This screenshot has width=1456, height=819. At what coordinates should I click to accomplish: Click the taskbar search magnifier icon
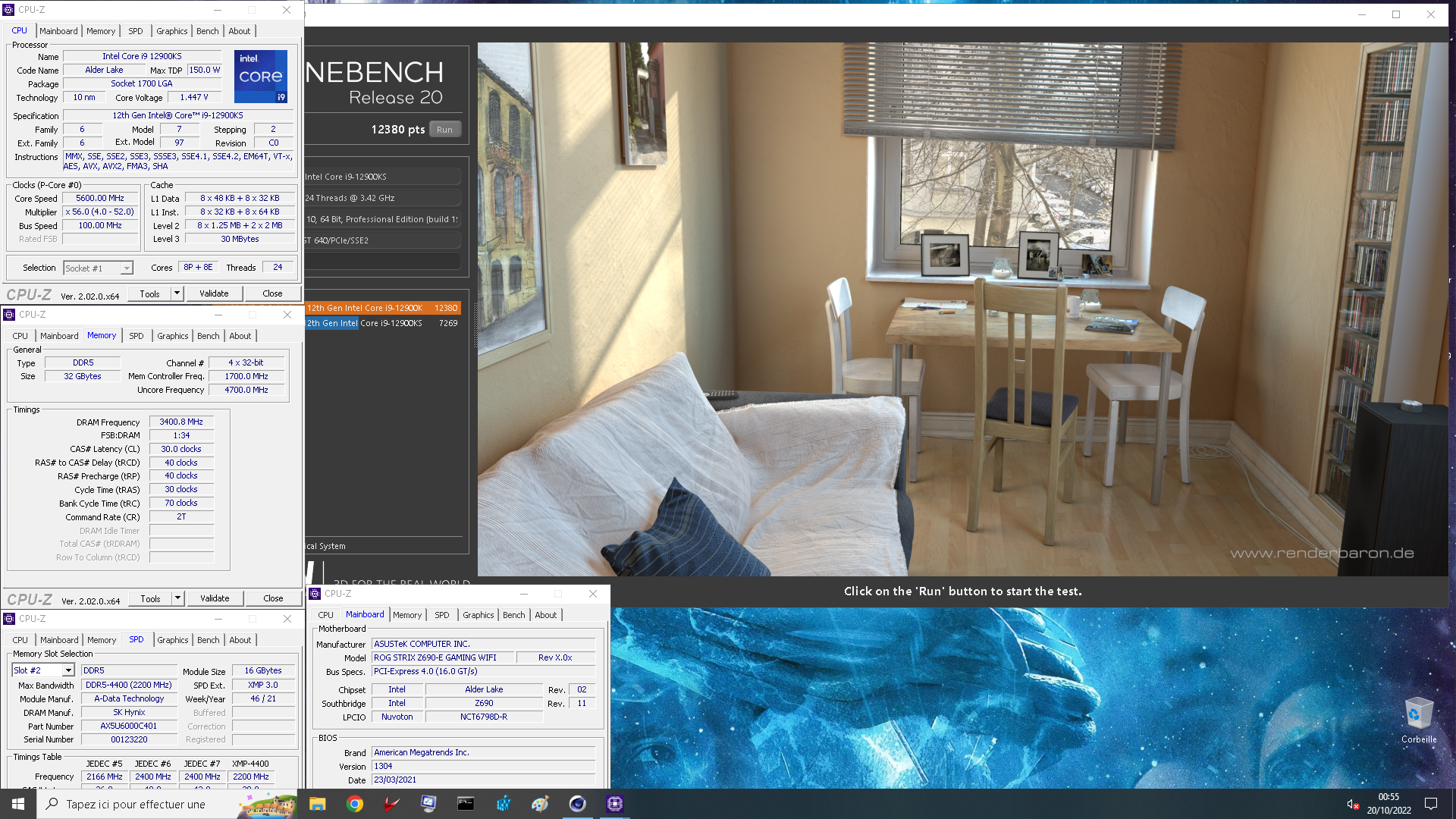coord(52,804)
